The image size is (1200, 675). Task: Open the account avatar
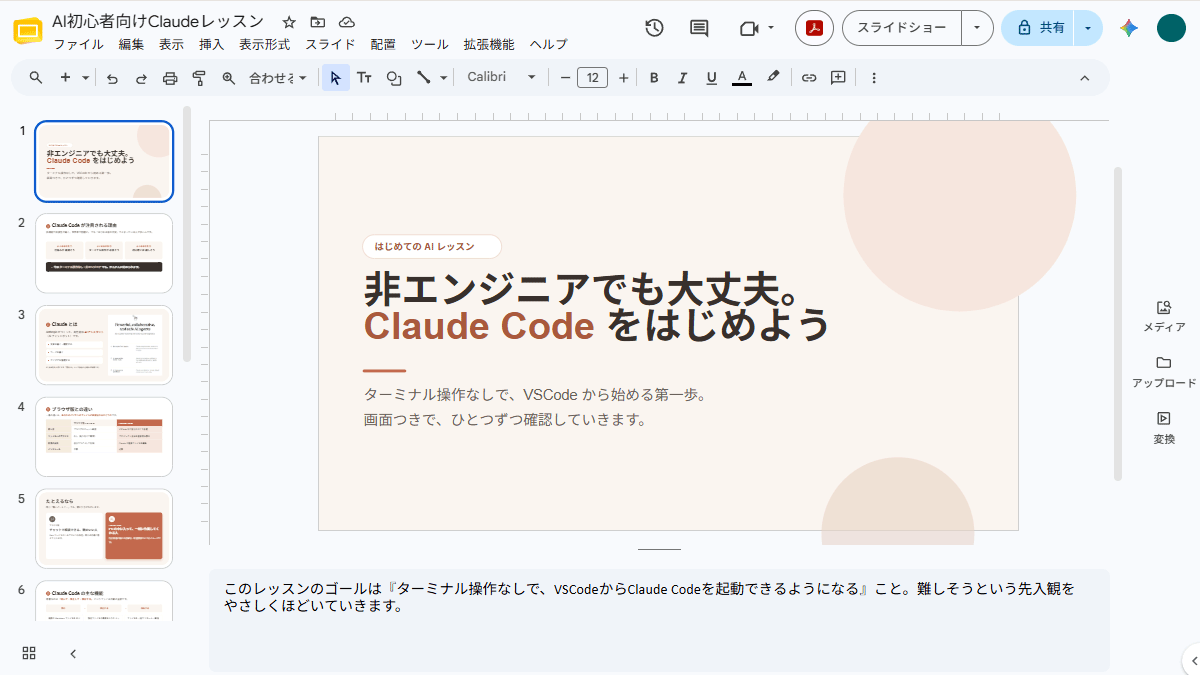point(1171,28)
